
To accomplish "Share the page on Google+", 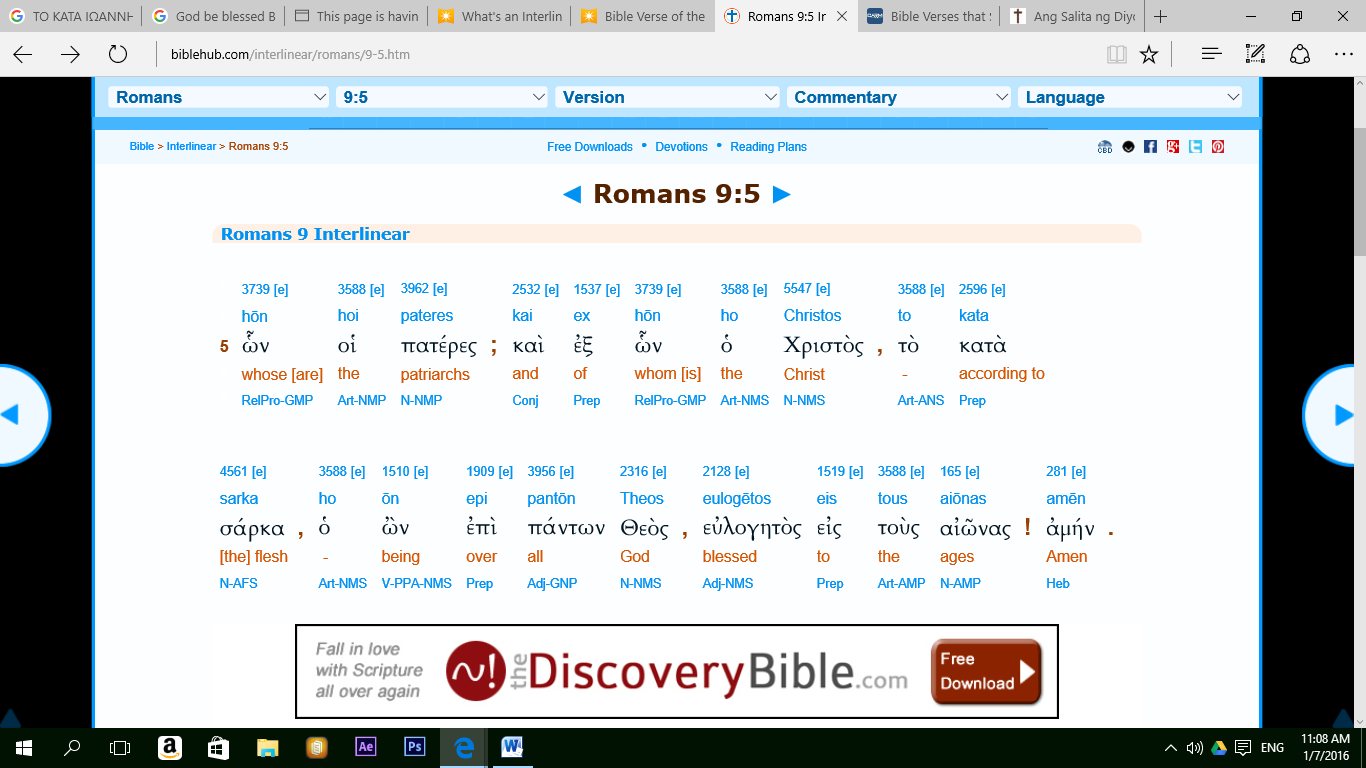I will pyautogui.click(x=1173, y=146).
